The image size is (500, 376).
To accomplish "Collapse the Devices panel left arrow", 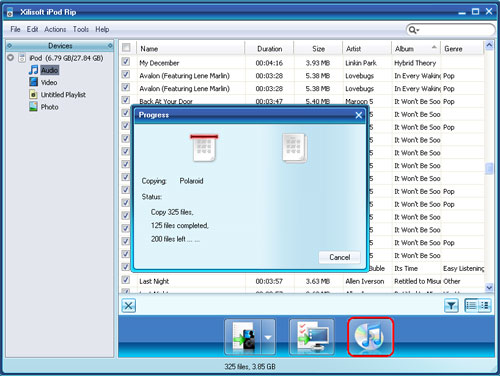I will [9, 46].
